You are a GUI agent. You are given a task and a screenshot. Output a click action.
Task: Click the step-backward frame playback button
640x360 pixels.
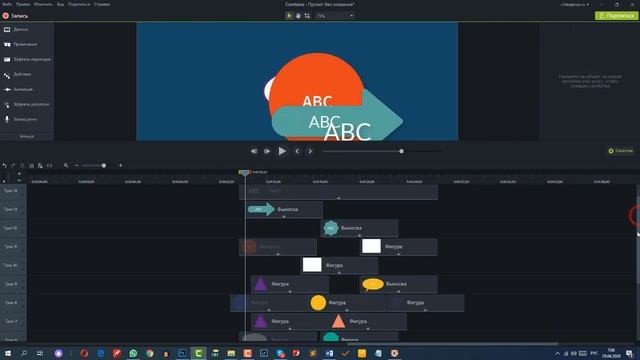tap(254, 151)
